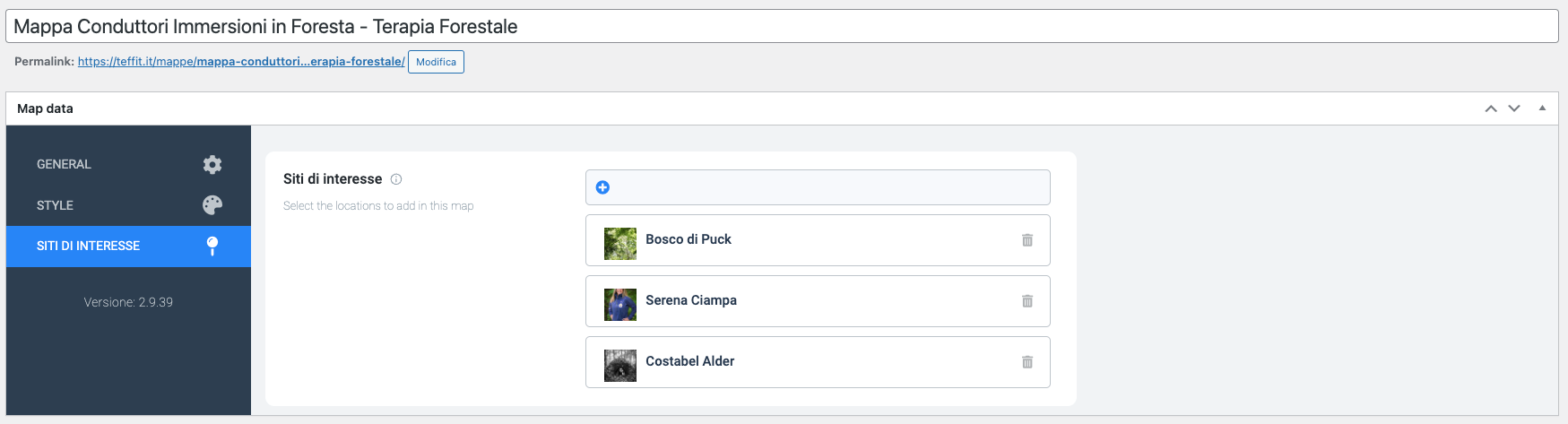This screenshot has height=424, width=1568.
Task: Collapse the Map data panel
Action: tap(1542, 108)
